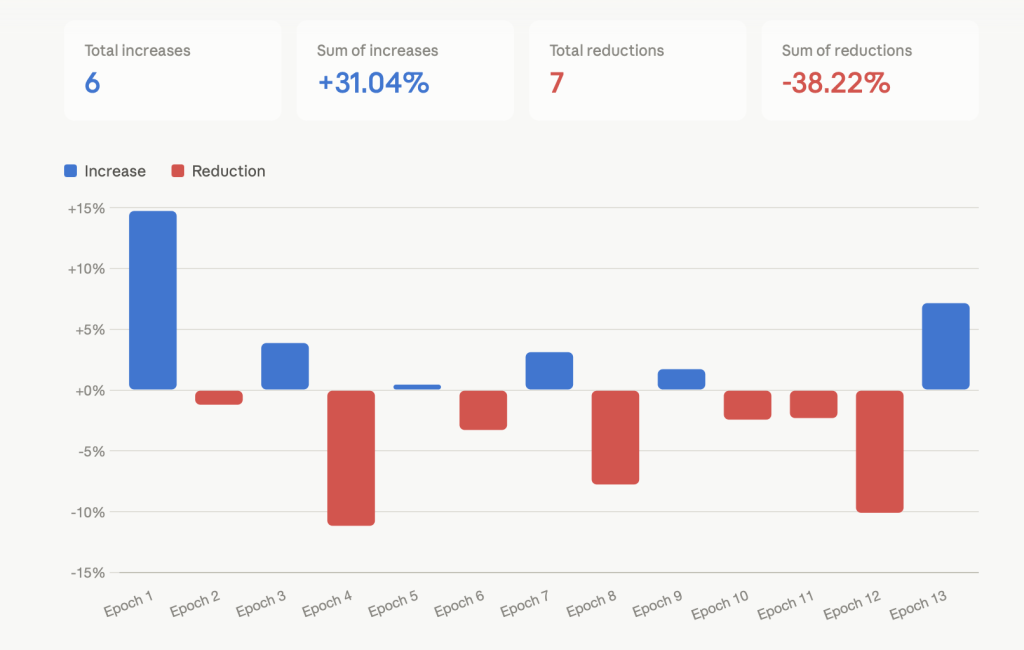Click the Epoch 1 increase bar
Image resolution: width=1024 pixels, height=650 pixels.
pos(153,300)
